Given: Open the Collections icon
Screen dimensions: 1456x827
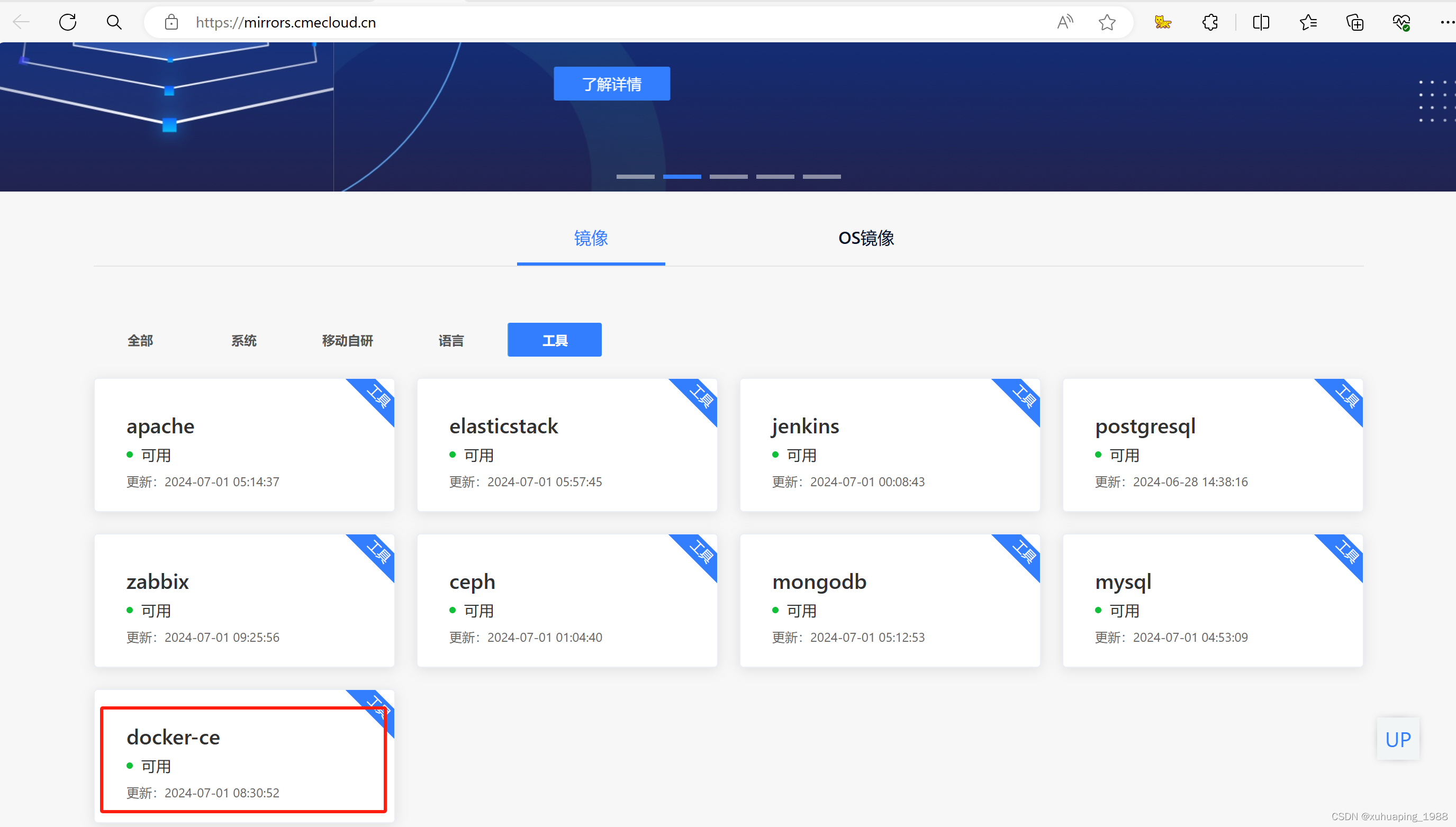Looking at the screenshot, I should coord(1355,22).
